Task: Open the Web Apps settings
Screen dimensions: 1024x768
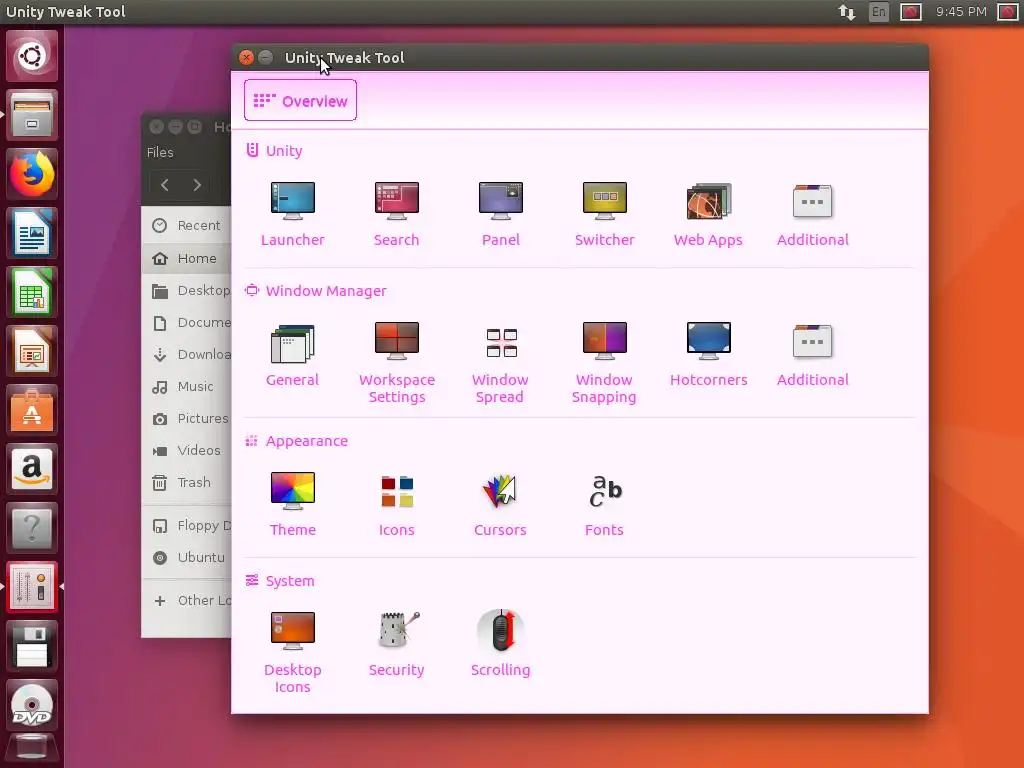Action: coord(709,214)
